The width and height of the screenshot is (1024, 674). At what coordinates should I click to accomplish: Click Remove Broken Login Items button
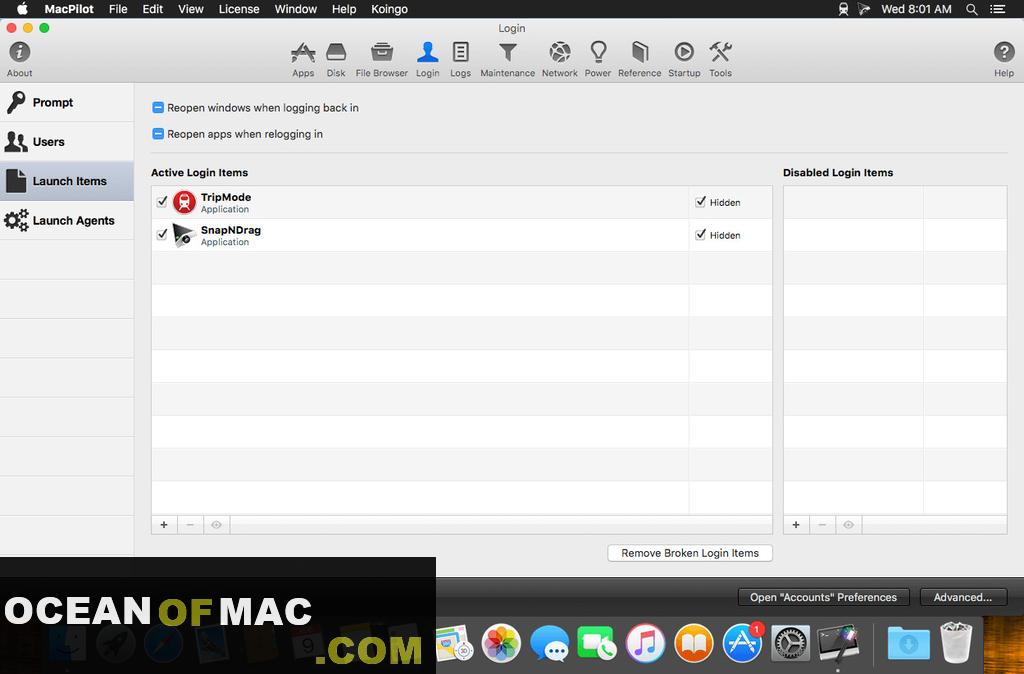point(690,553)
